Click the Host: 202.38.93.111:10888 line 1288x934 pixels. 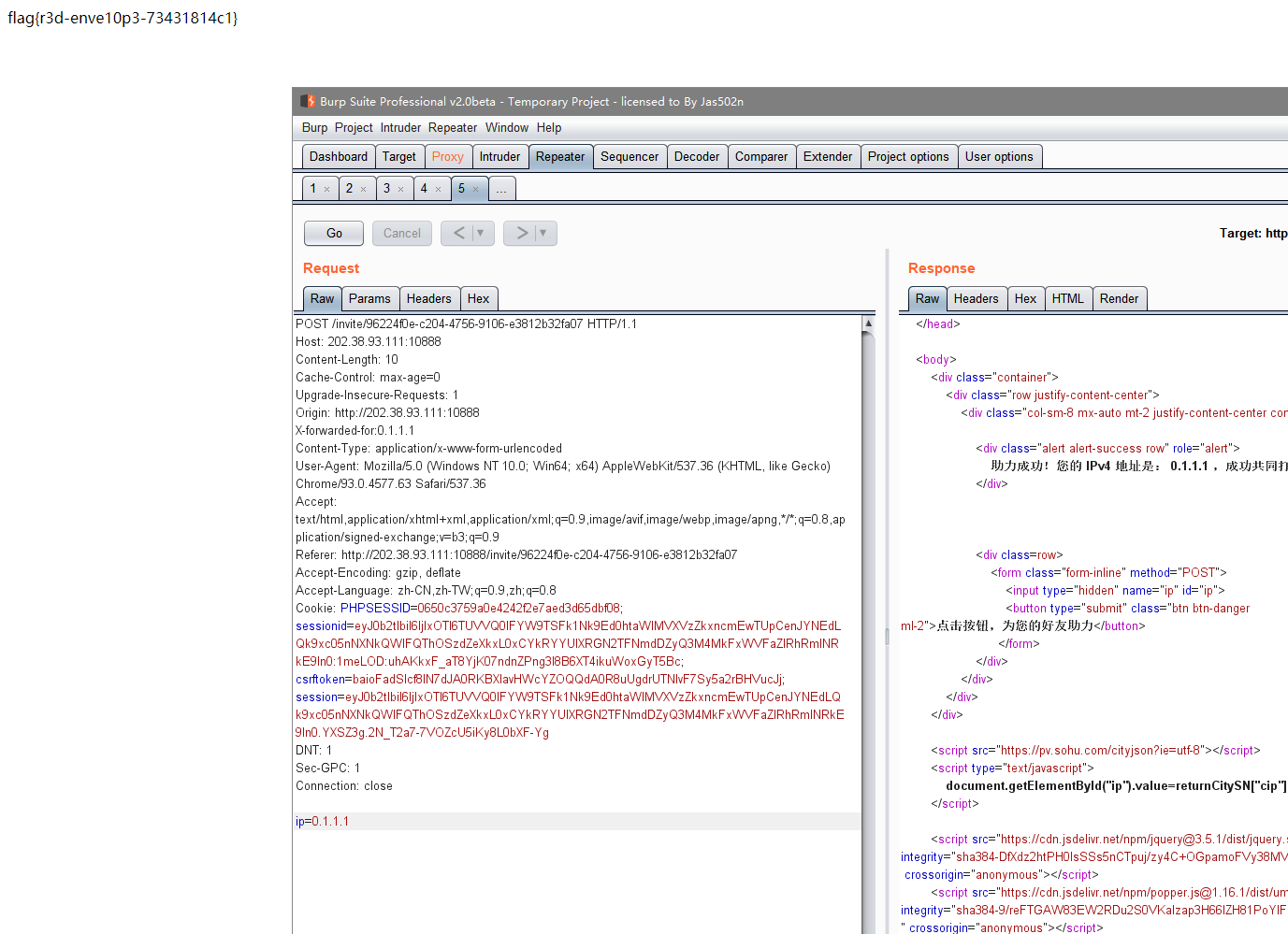[369, 341]
